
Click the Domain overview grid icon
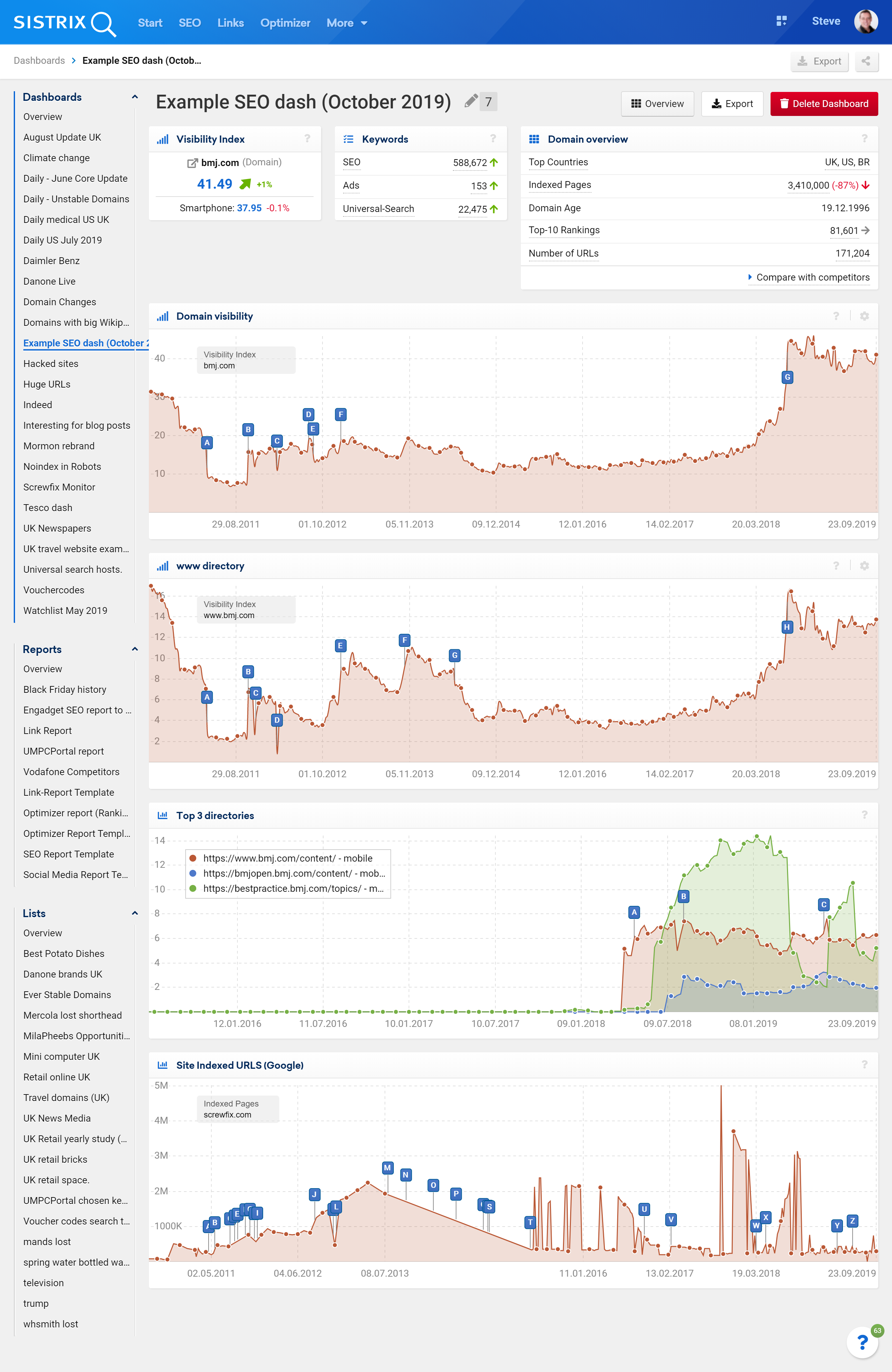coord(534,139)
